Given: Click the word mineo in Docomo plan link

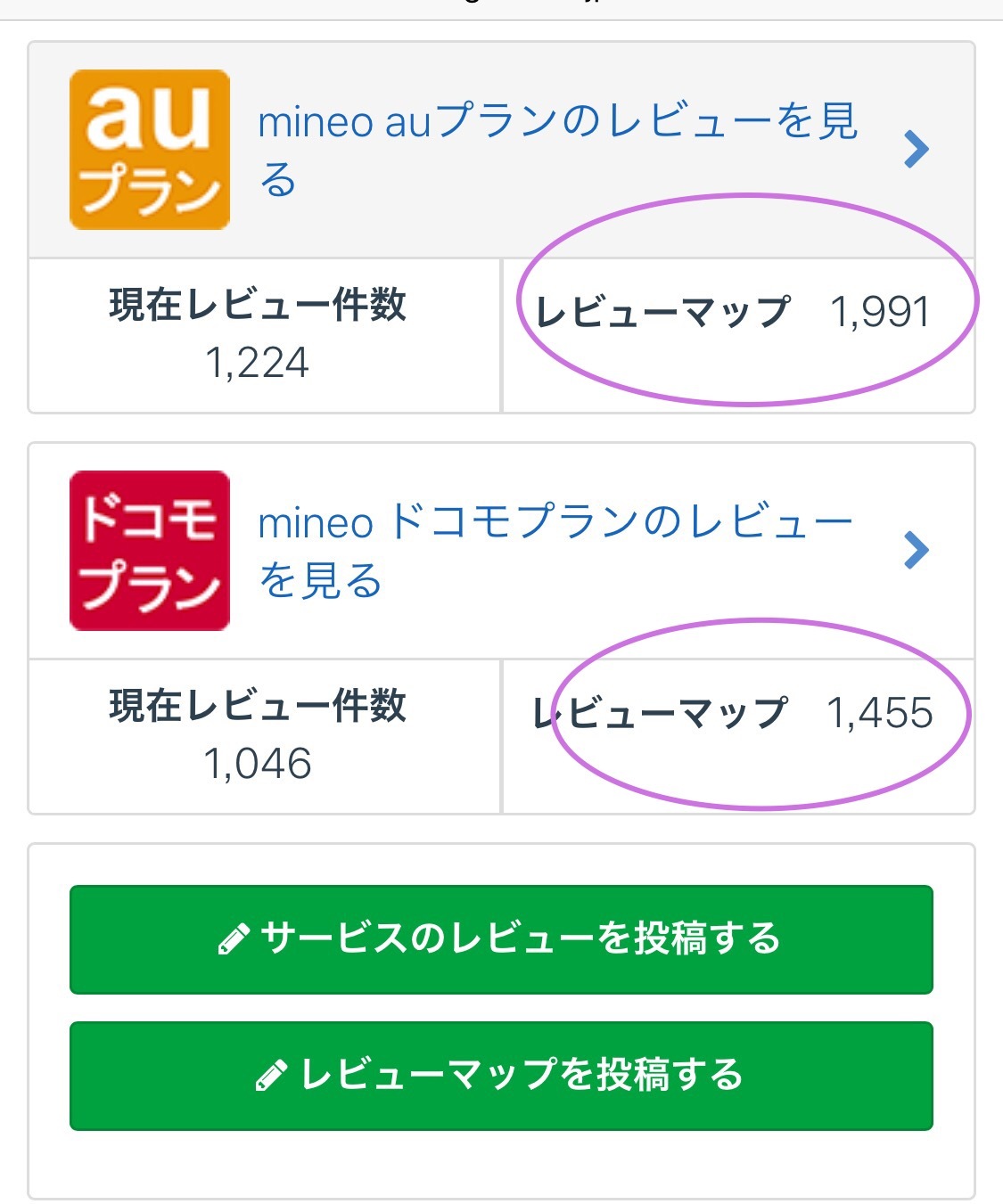Looking at the screenshot, I should [315, 523].
